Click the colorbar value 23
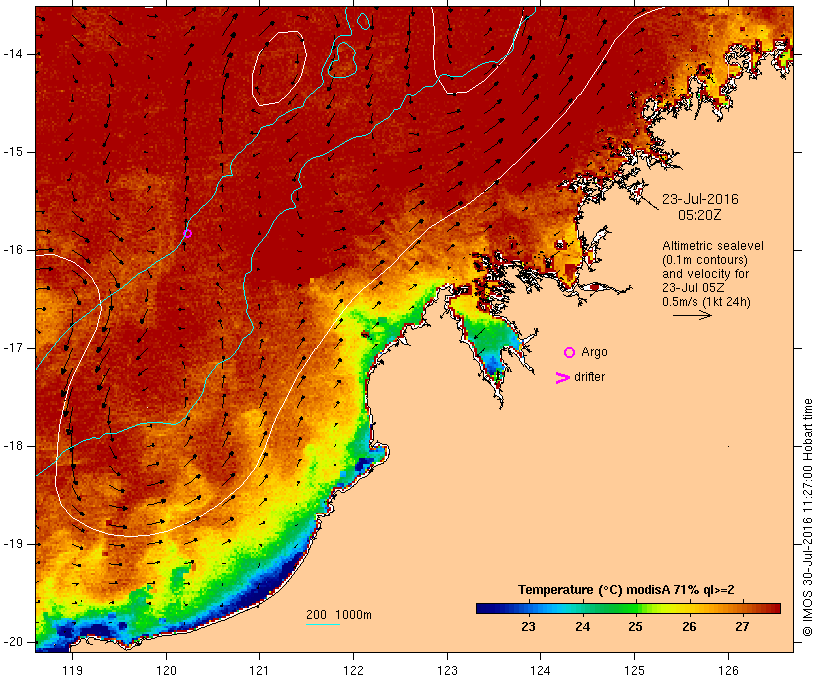 [x=528, y=627]
